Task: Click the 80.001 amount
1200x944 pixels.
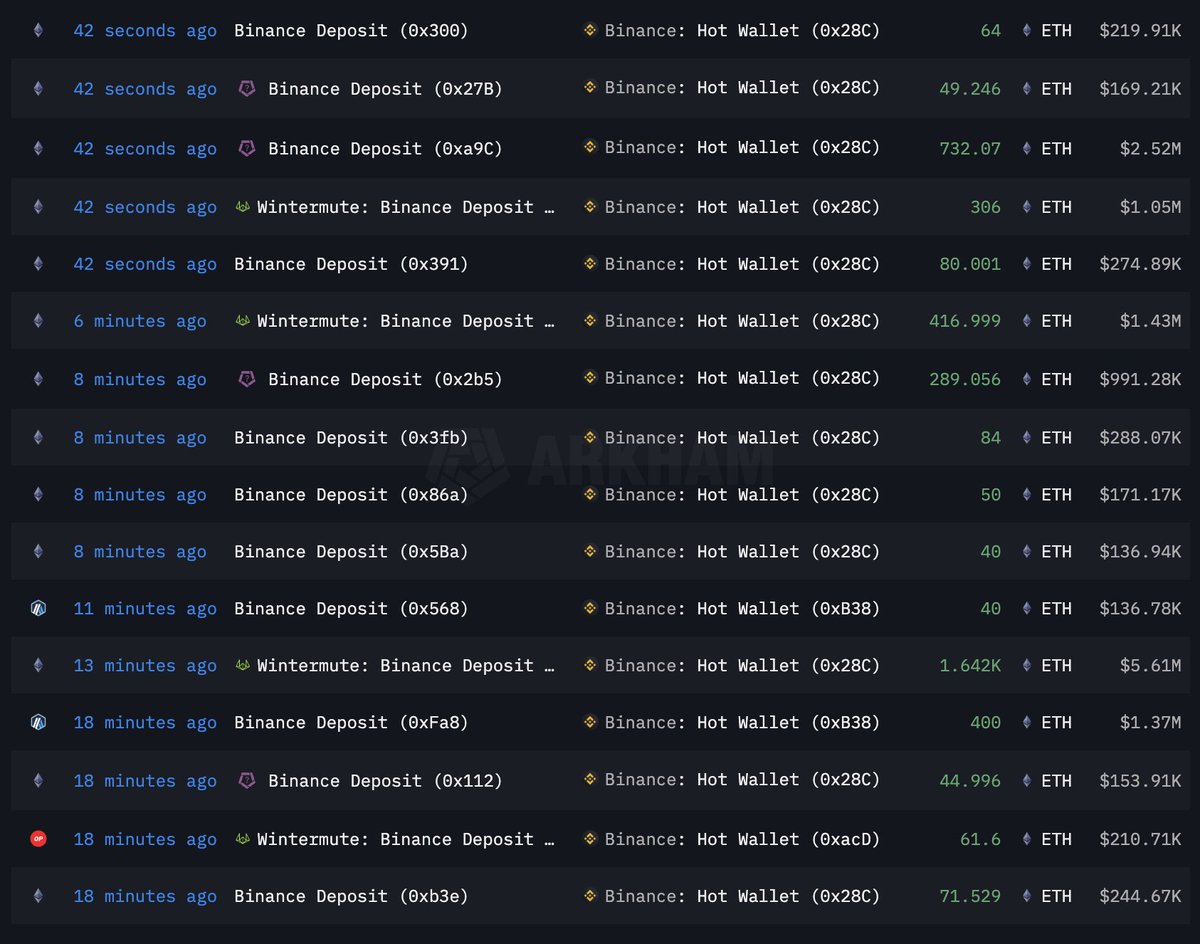Action: point(970,264)
